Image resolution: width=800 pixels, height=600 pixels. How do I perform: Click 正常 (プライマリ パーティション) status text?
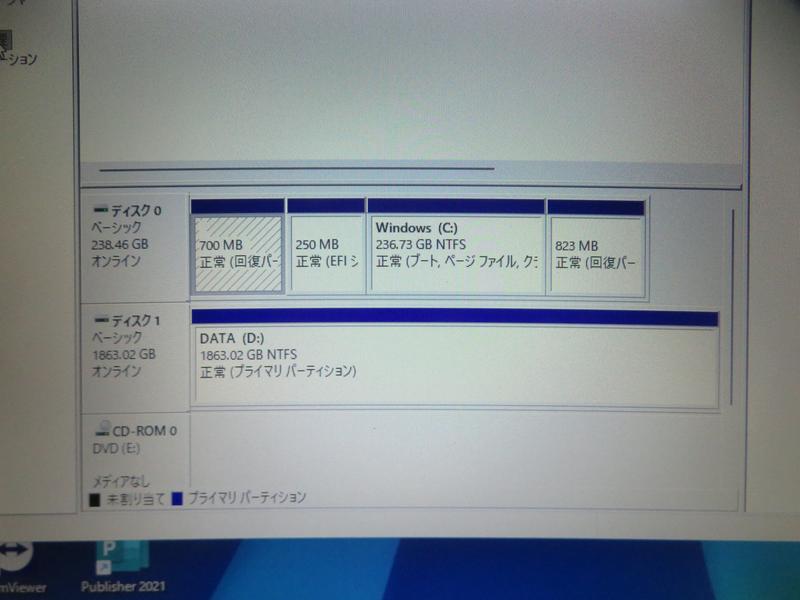click(278, 371)
